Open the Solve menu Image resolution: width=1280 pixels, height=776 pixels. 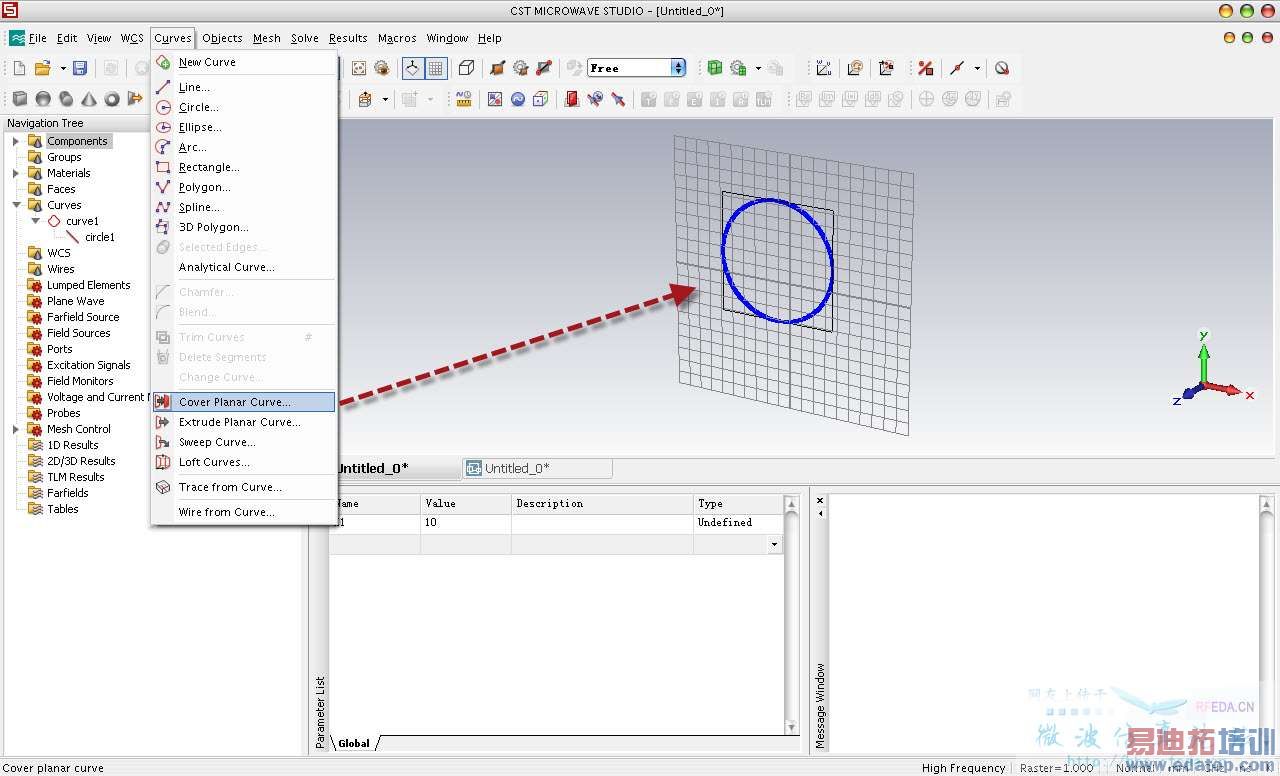[x=304, y=38]
